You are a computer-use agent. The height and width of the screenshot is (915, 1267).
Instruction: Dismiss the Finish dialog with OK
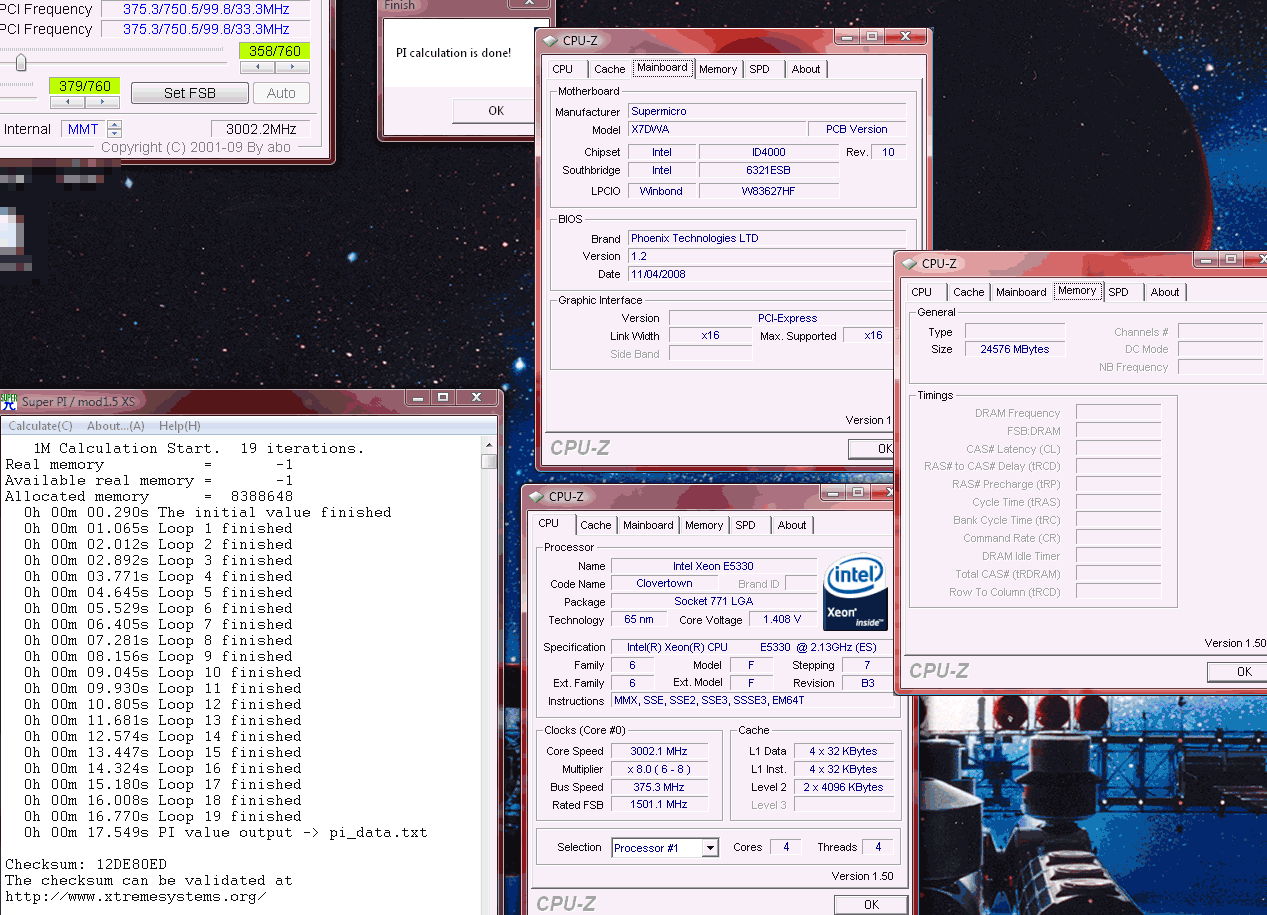click(x=496, y=111)
